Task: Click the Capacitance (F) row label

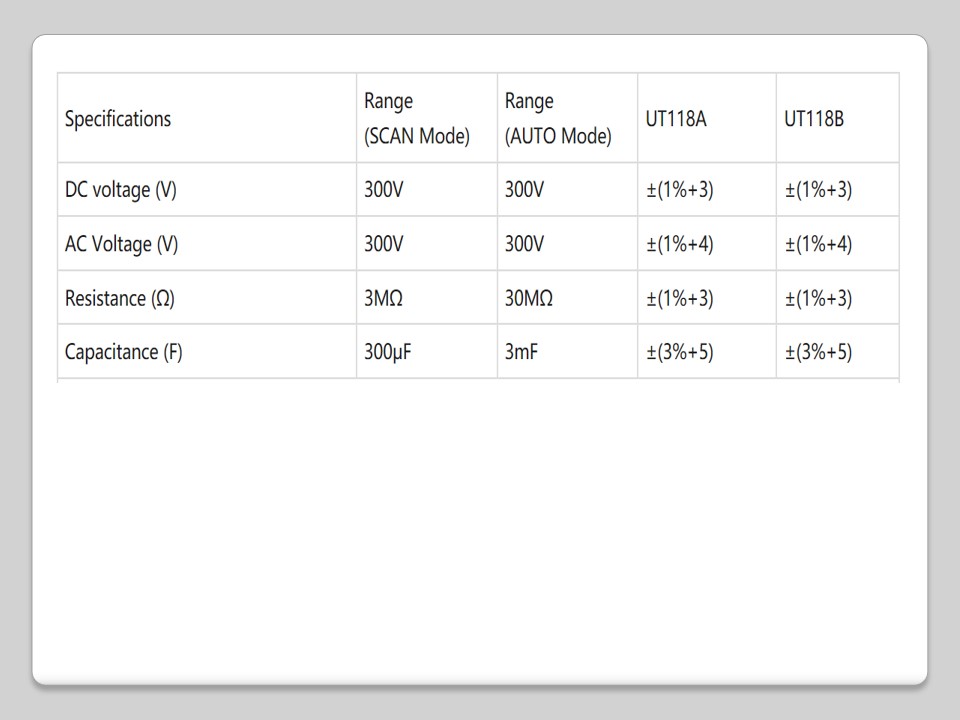Action: (x=124, y=352)
